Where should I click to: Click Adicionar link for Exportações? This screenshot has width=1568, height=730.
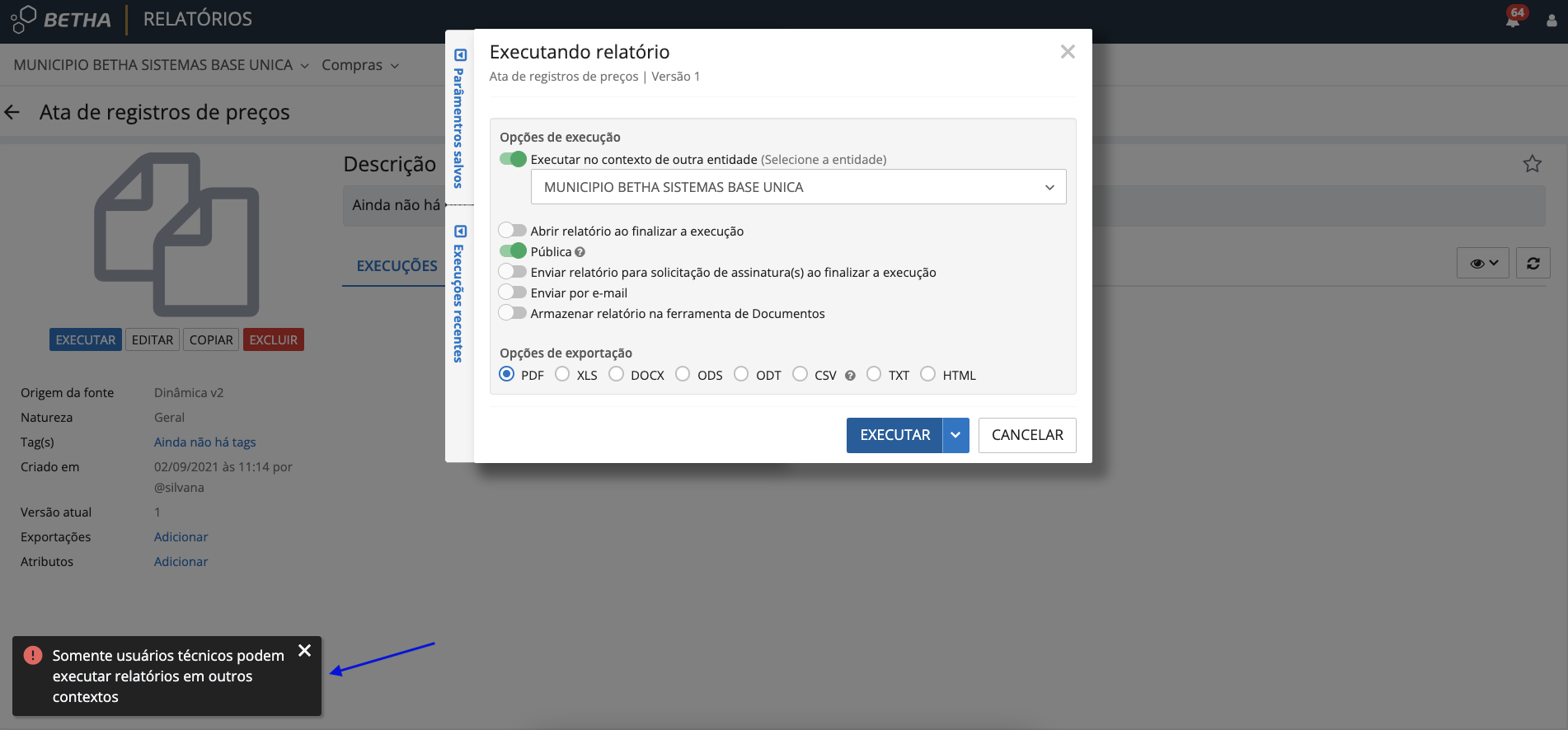181,537
